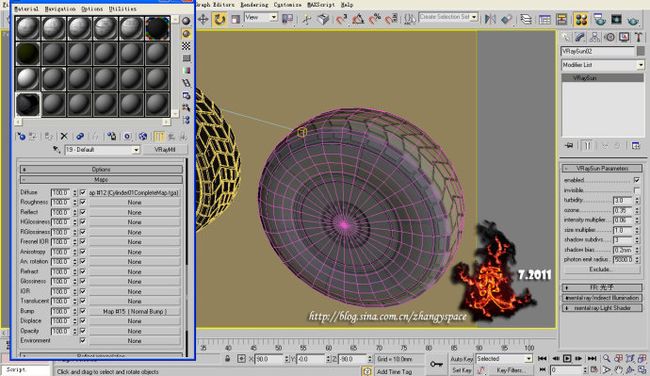
Task: Click Bump slot Map #15 Normal Bump button
Action: click(x=135, y=311)
